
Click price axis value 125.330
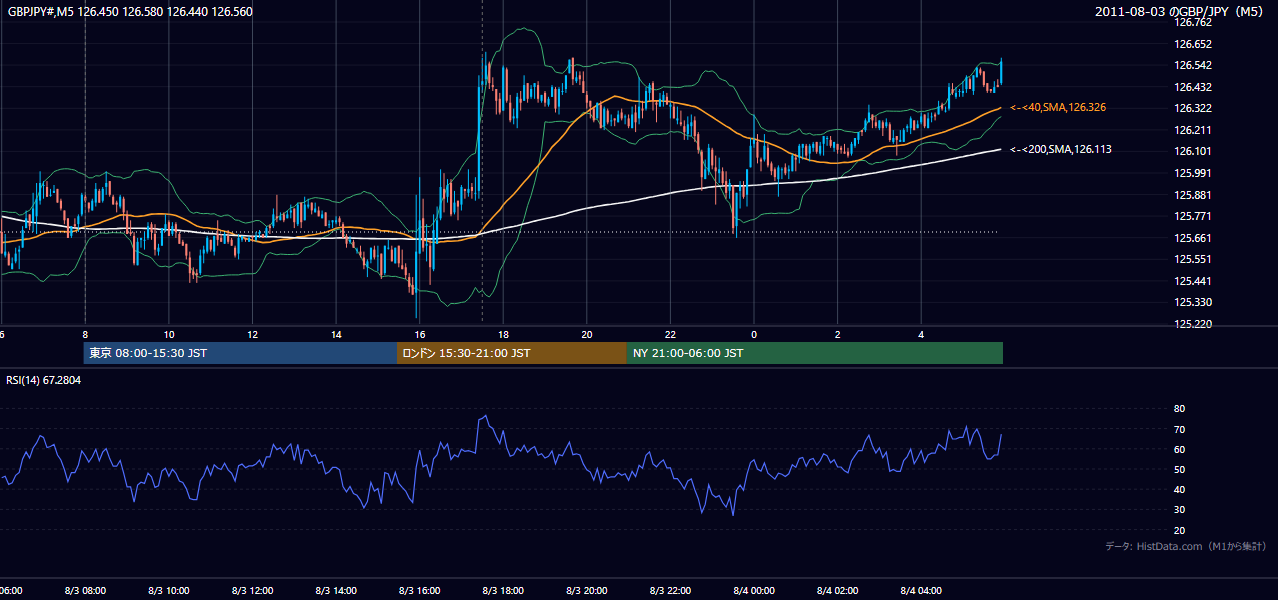(1193, 302)
